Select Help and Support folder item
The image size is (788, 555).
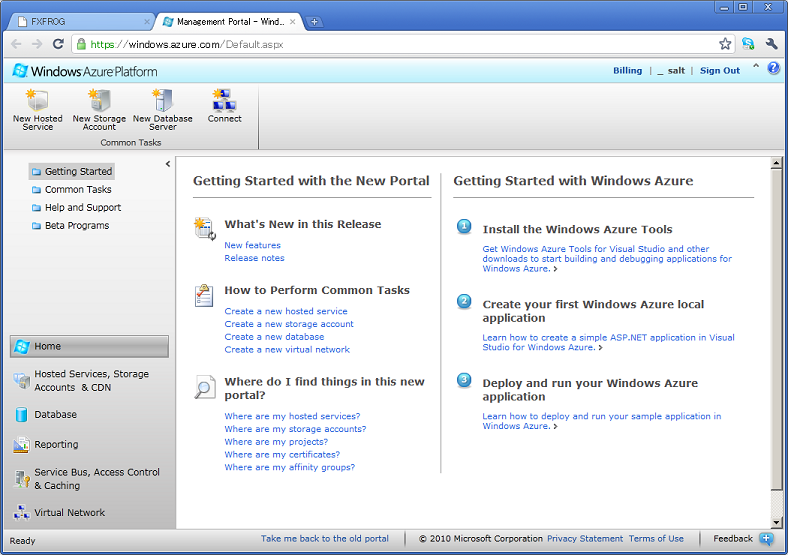pos(82,208)
